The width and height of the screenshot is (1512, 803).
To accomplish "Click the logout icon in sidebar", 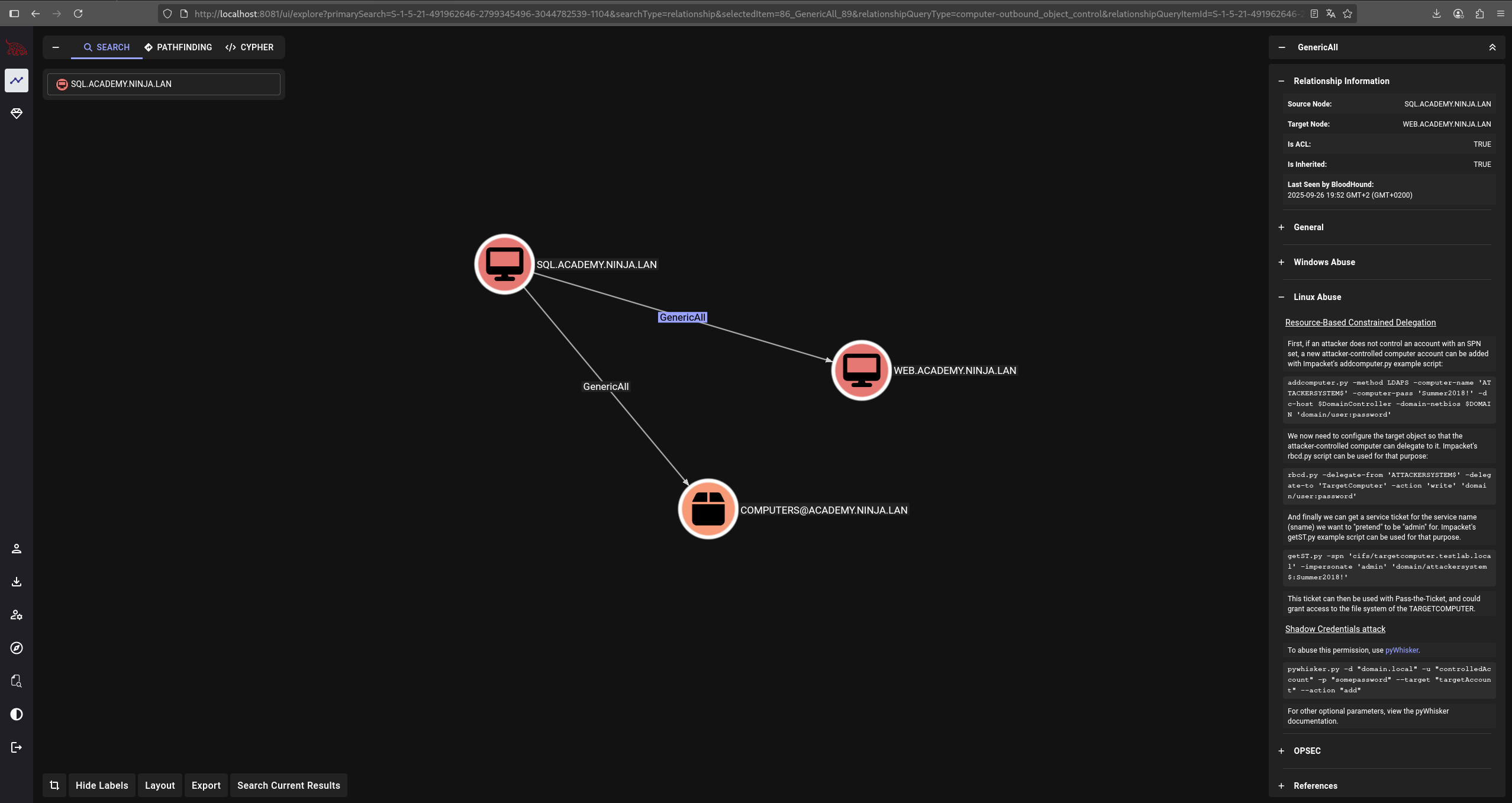I will click(x=17, y=747).
